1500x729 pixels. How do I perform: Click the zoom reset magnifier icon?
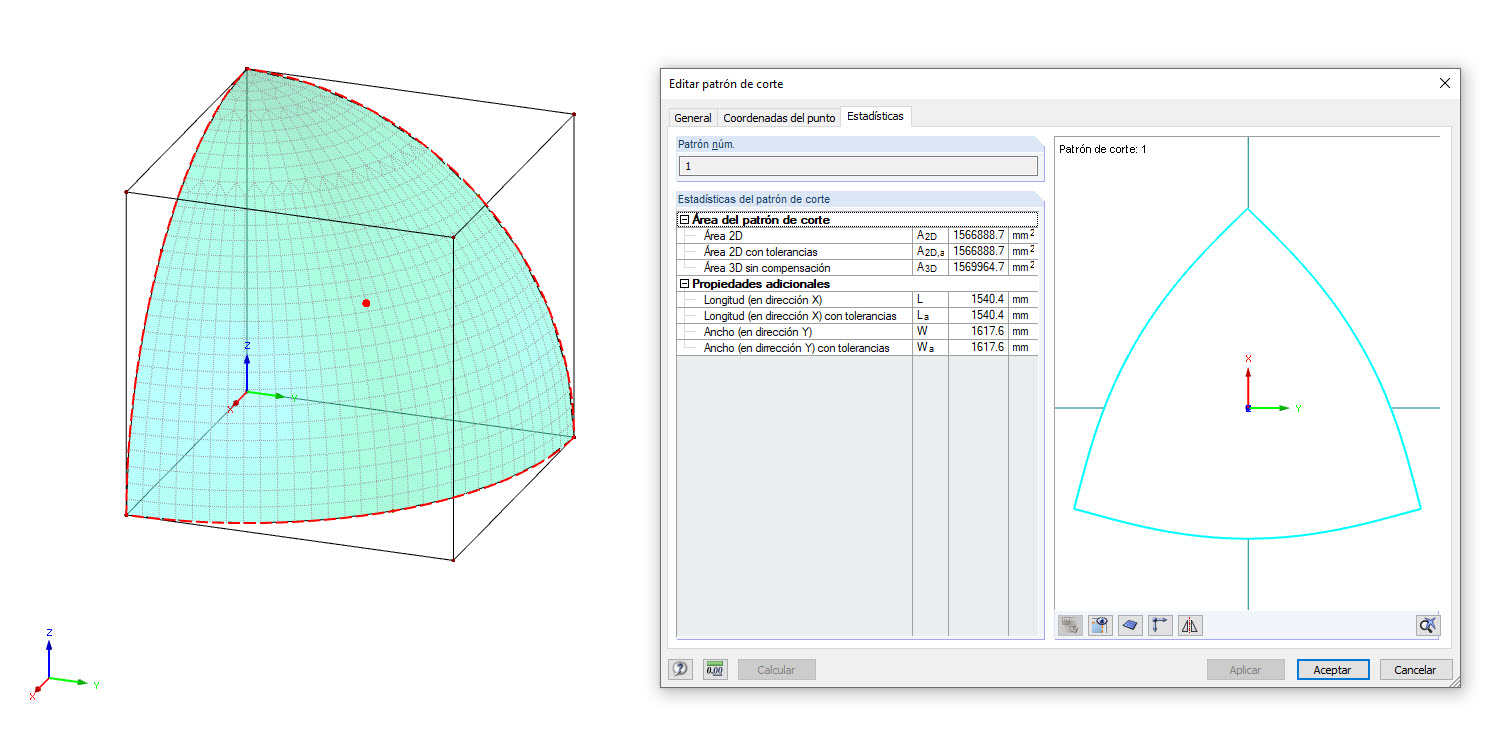[1428, 626]
